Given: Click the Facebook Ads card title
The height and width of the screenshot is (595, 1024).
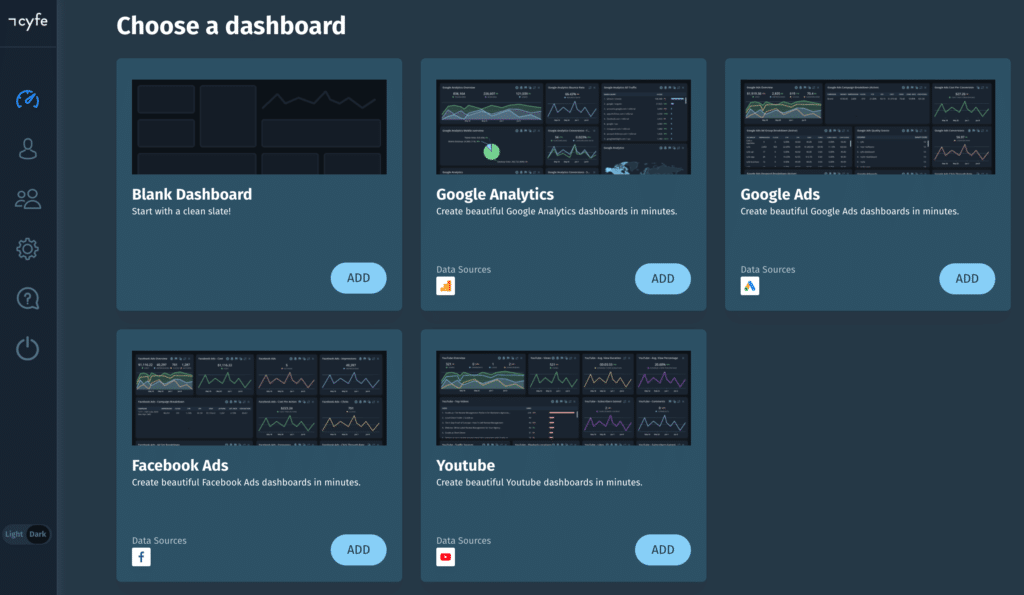Looking at the screenshot, I should (180, 466).
